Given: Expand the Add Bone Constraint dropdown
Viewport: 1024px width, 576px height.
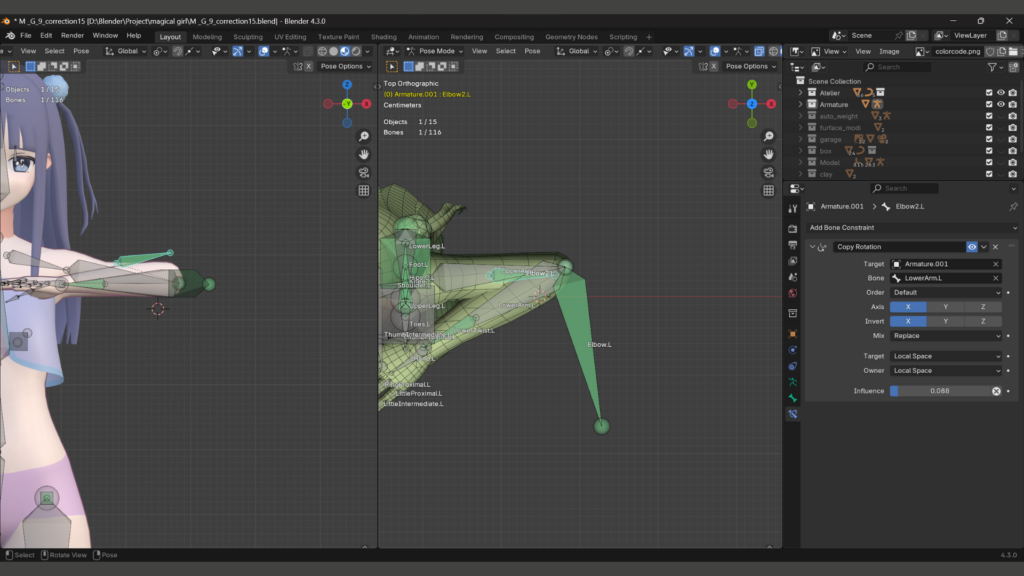Looking at the screenshot, I should click(x=908, y=228).
